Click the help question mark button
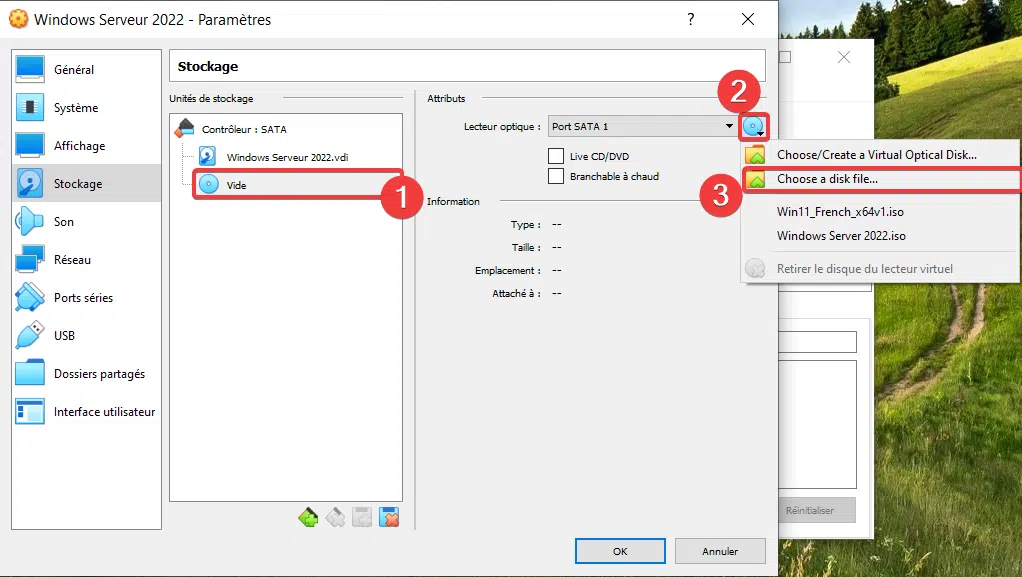 click(x=691, y=20)
